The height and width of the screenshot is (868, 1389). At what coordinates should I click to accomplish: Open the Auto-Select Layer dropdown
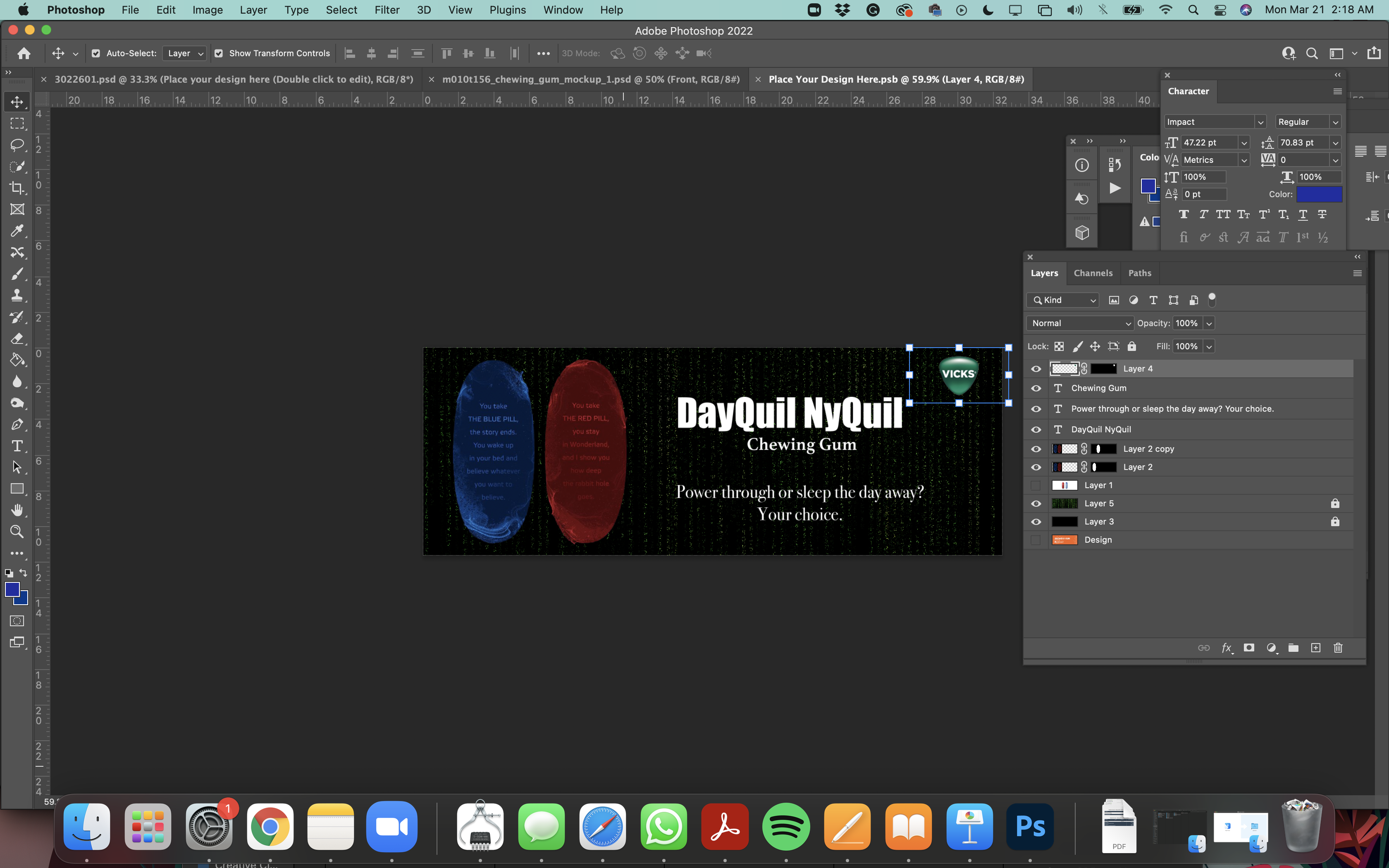185,53
